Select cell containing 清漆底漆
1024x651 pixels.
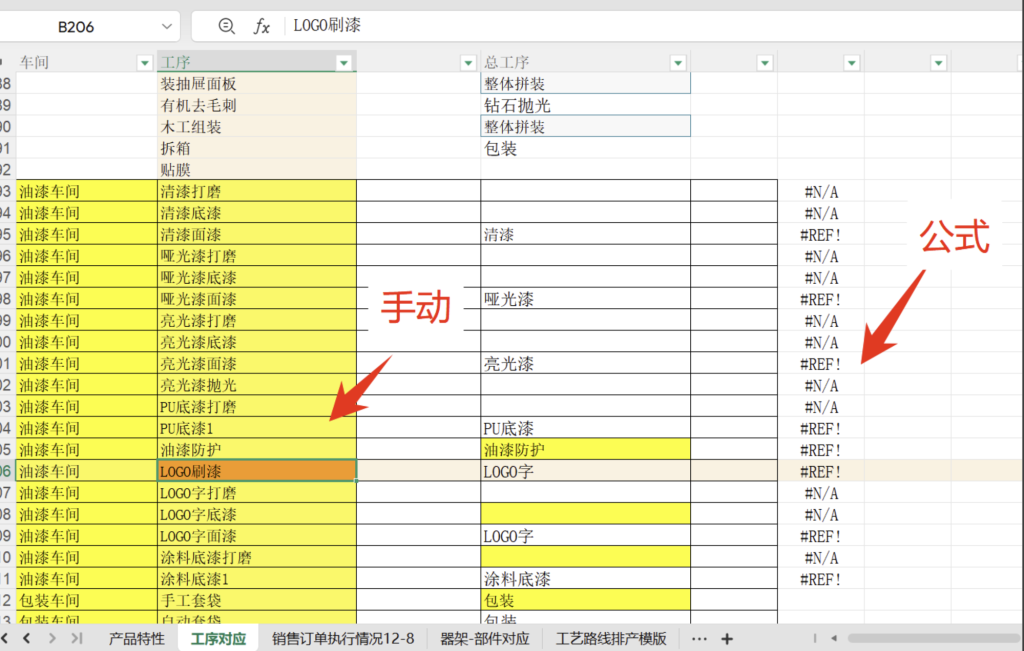pos(257,213)
